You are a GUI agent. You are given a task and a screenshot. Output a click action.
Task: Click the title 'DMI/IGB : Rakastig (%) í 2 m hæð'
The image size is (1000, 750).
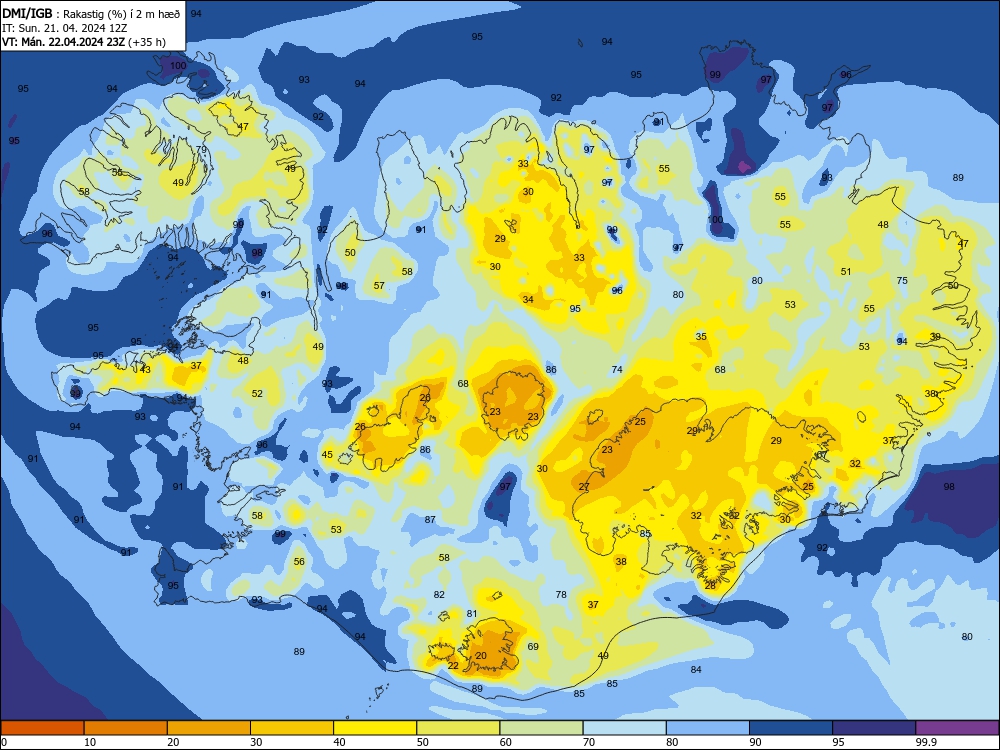pos(91,13)
